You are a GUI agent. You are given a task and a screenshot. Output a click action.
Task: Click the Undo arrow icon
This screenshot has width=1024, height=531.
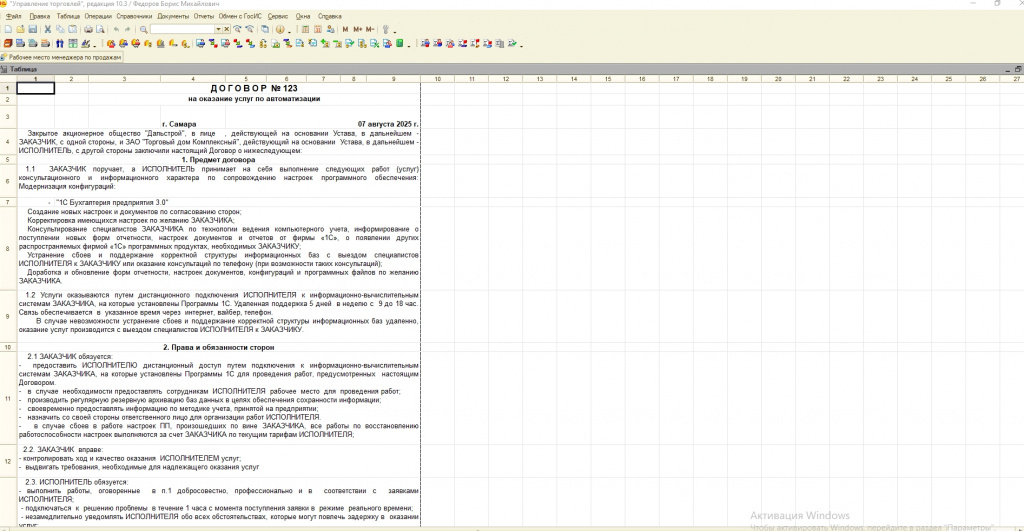pos(116,29)
